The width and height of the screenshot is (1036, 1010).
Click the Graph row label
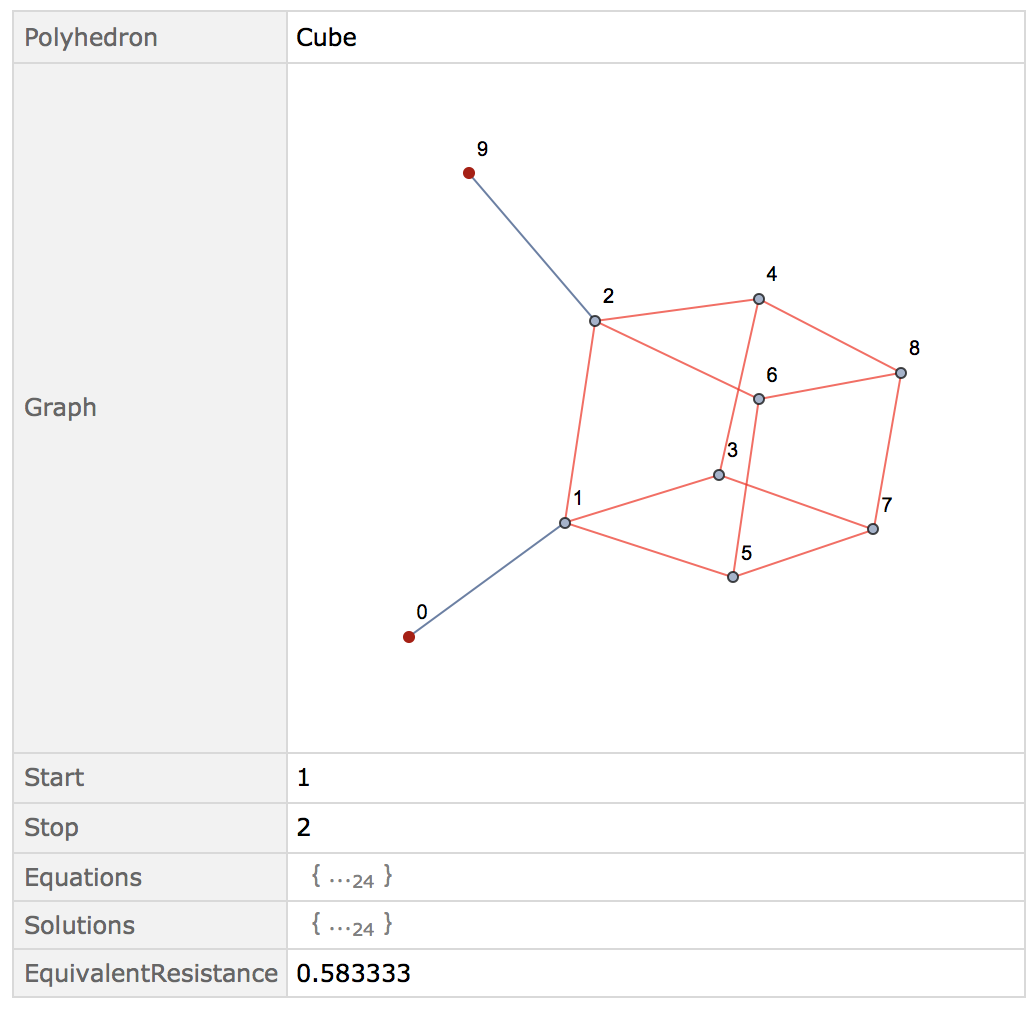(60, 408)
